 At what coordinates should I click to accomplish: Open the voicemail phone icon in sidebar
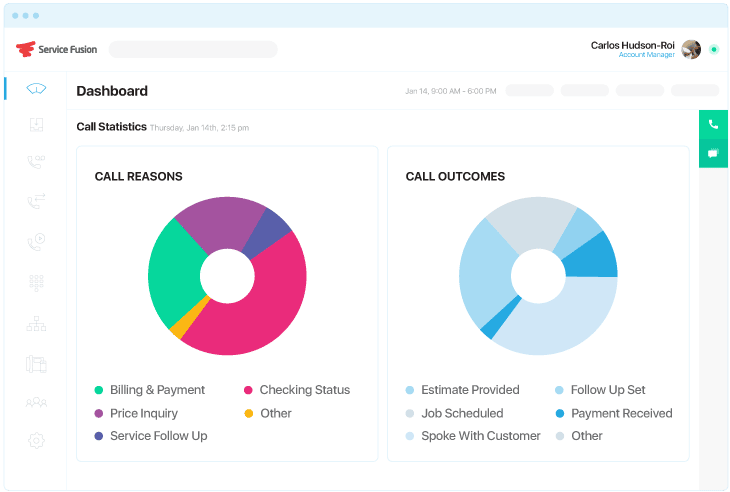[36, 162]
